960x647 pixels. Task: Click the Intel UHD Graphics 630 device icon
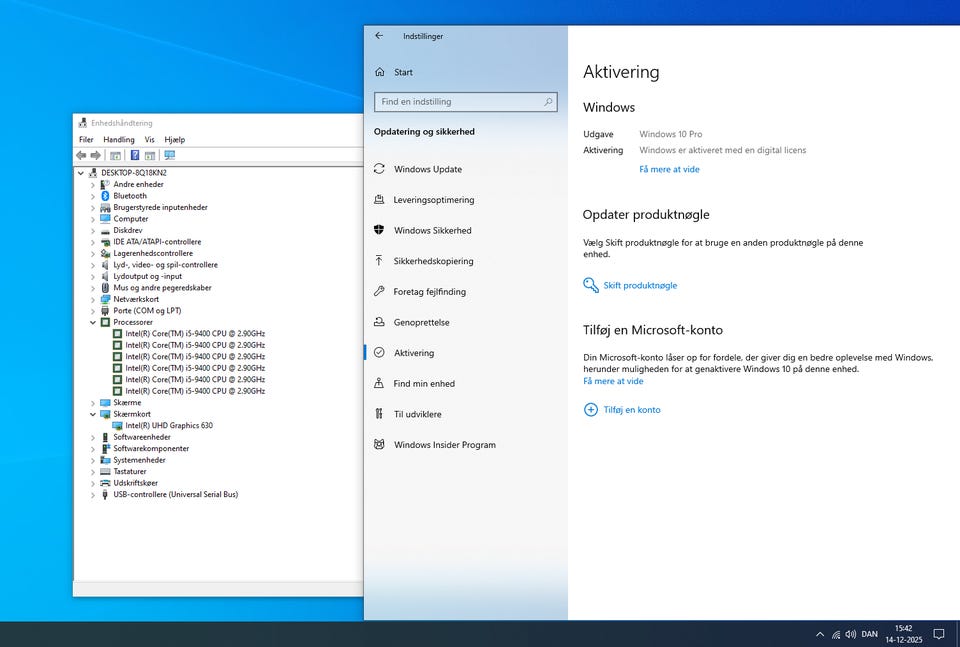[x=117, y=426]
